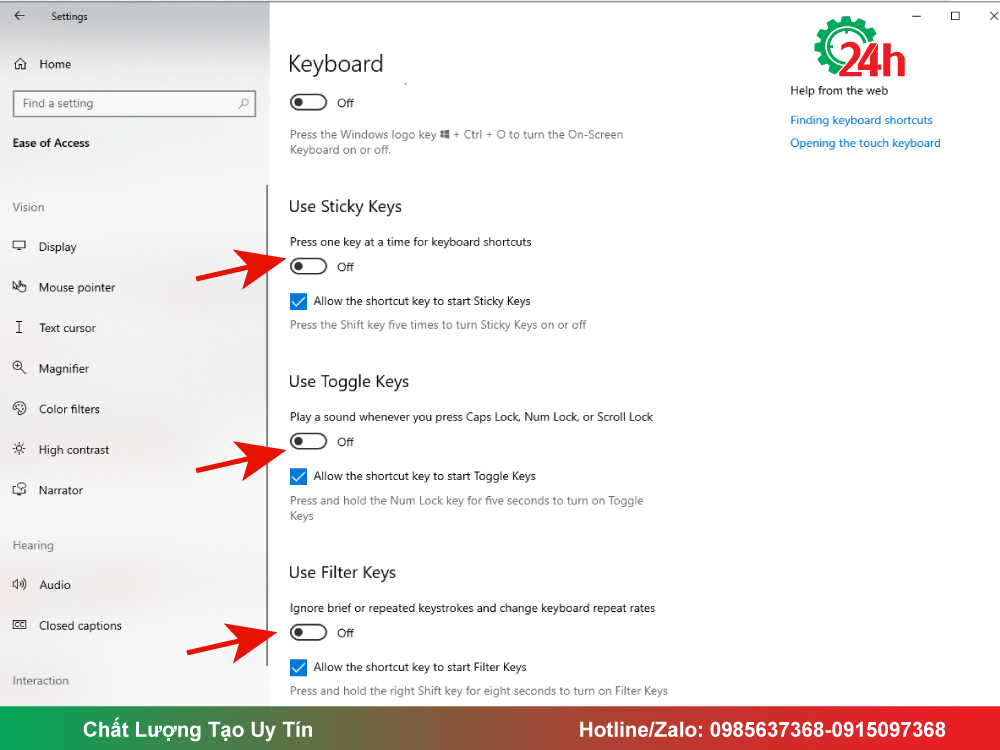Click the Text cursor icon

[19, 327]
